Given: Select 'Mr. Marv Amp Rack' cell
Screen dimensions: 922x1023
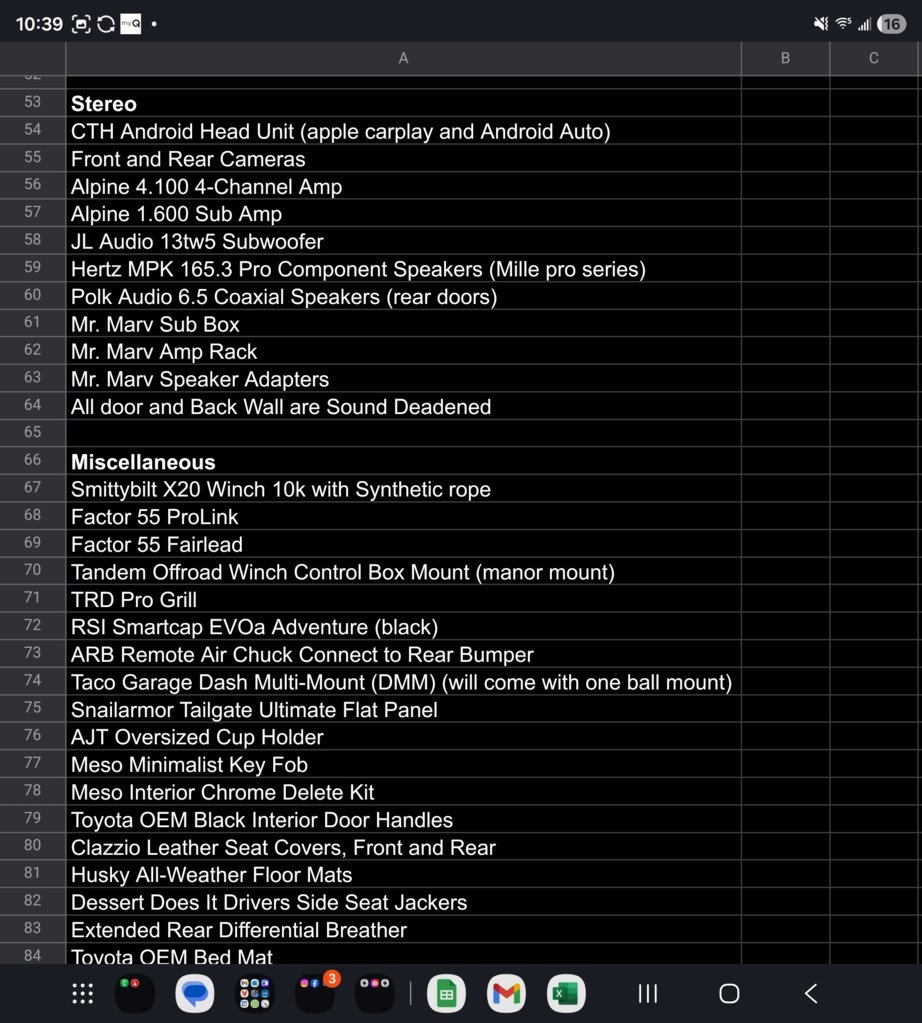Looking at the screenshot, I should click(403, 351).
